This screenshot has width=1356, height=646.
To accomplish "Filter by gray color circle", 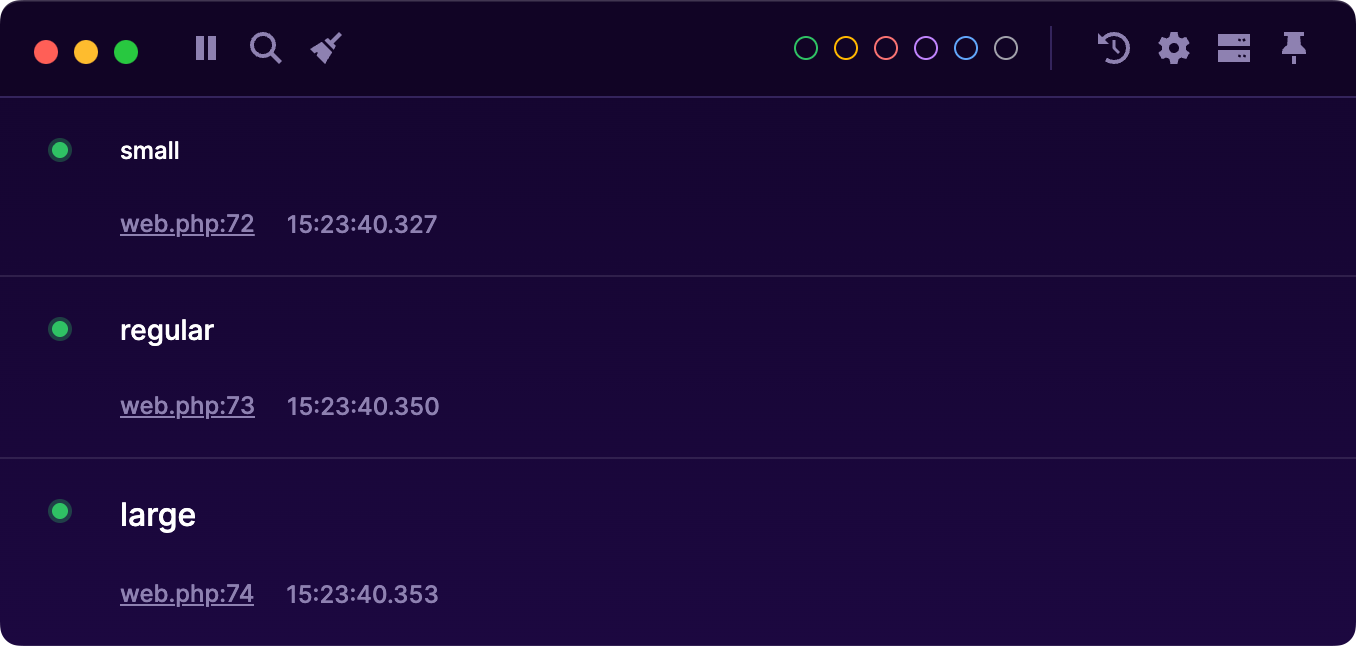I will (x=1006, y=48).
